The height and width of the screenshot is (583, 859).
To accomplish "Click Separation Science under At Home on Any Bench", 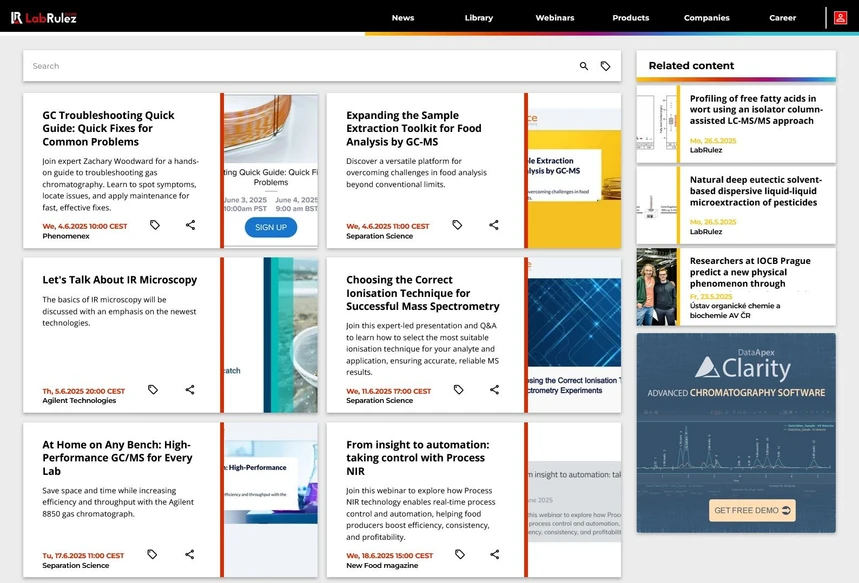I will tap(76, 565).
